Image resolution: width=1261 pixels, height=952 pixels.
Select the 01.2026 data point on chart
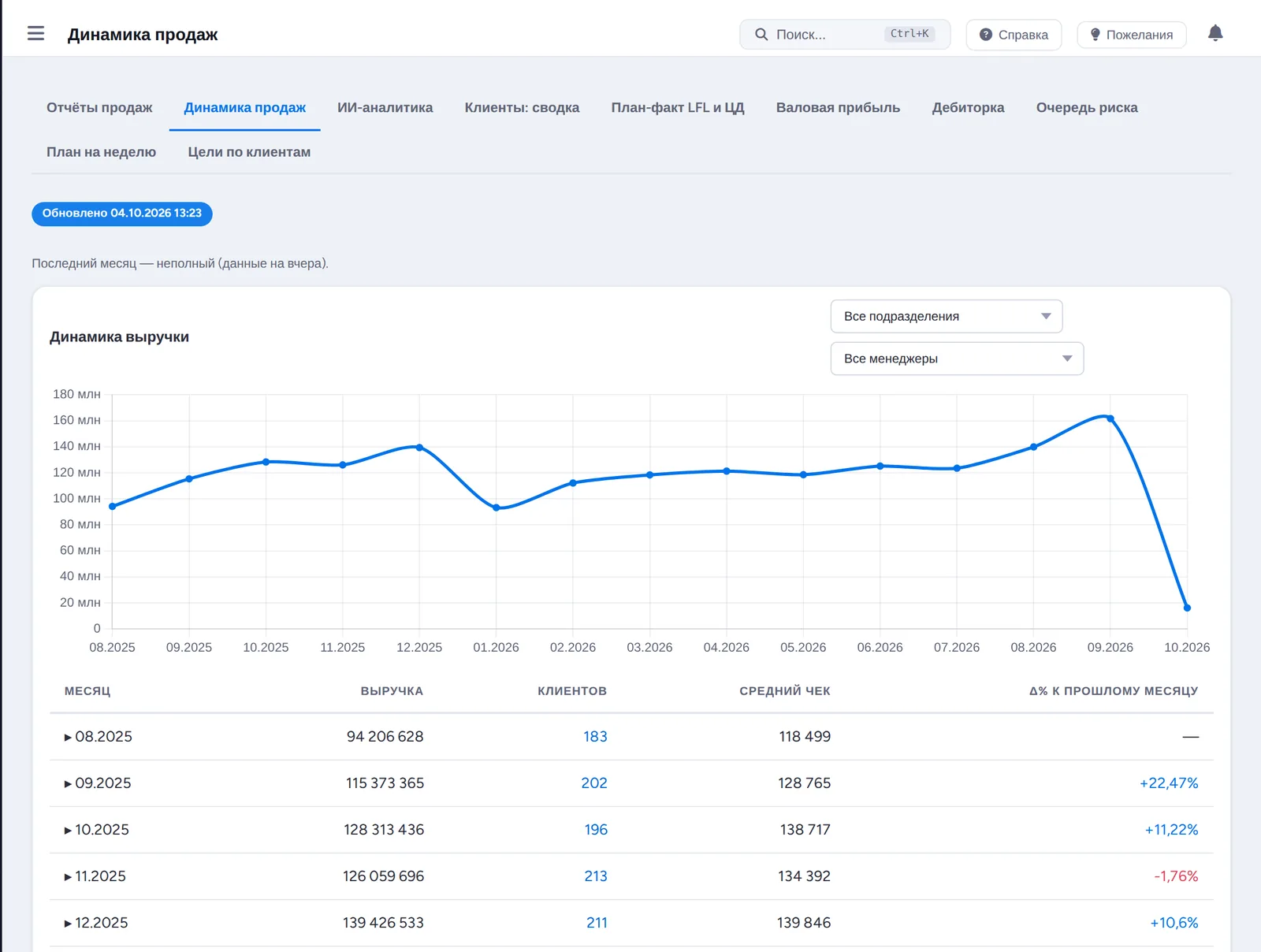coord(496,508)
